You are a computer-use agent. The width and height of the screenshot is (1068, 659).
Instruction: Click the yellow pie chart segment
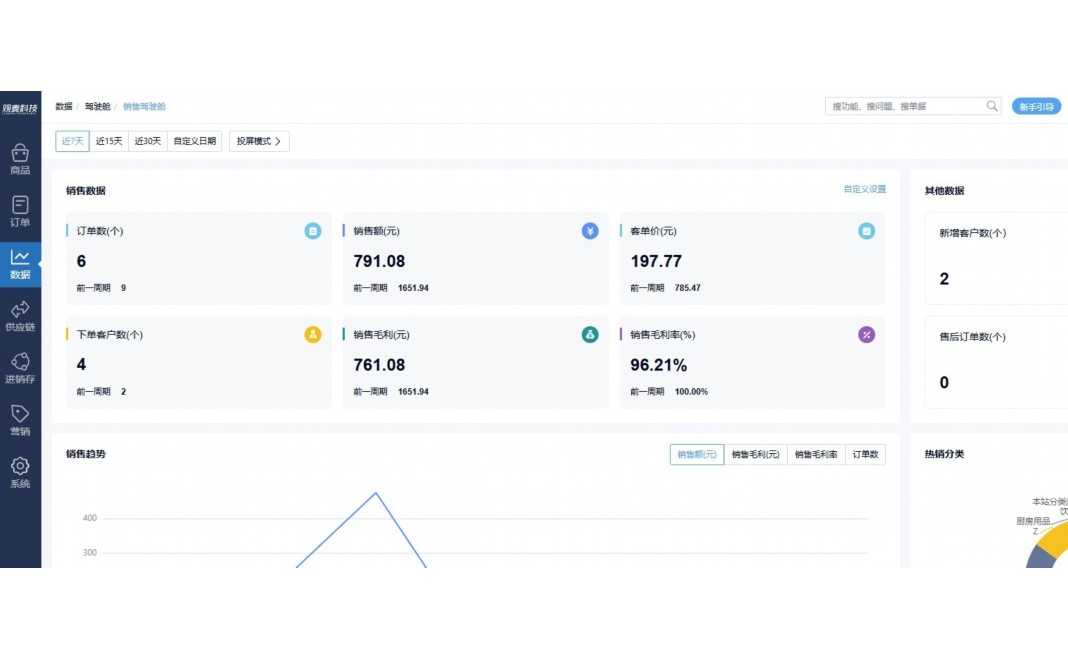(x=1054, y=541)
